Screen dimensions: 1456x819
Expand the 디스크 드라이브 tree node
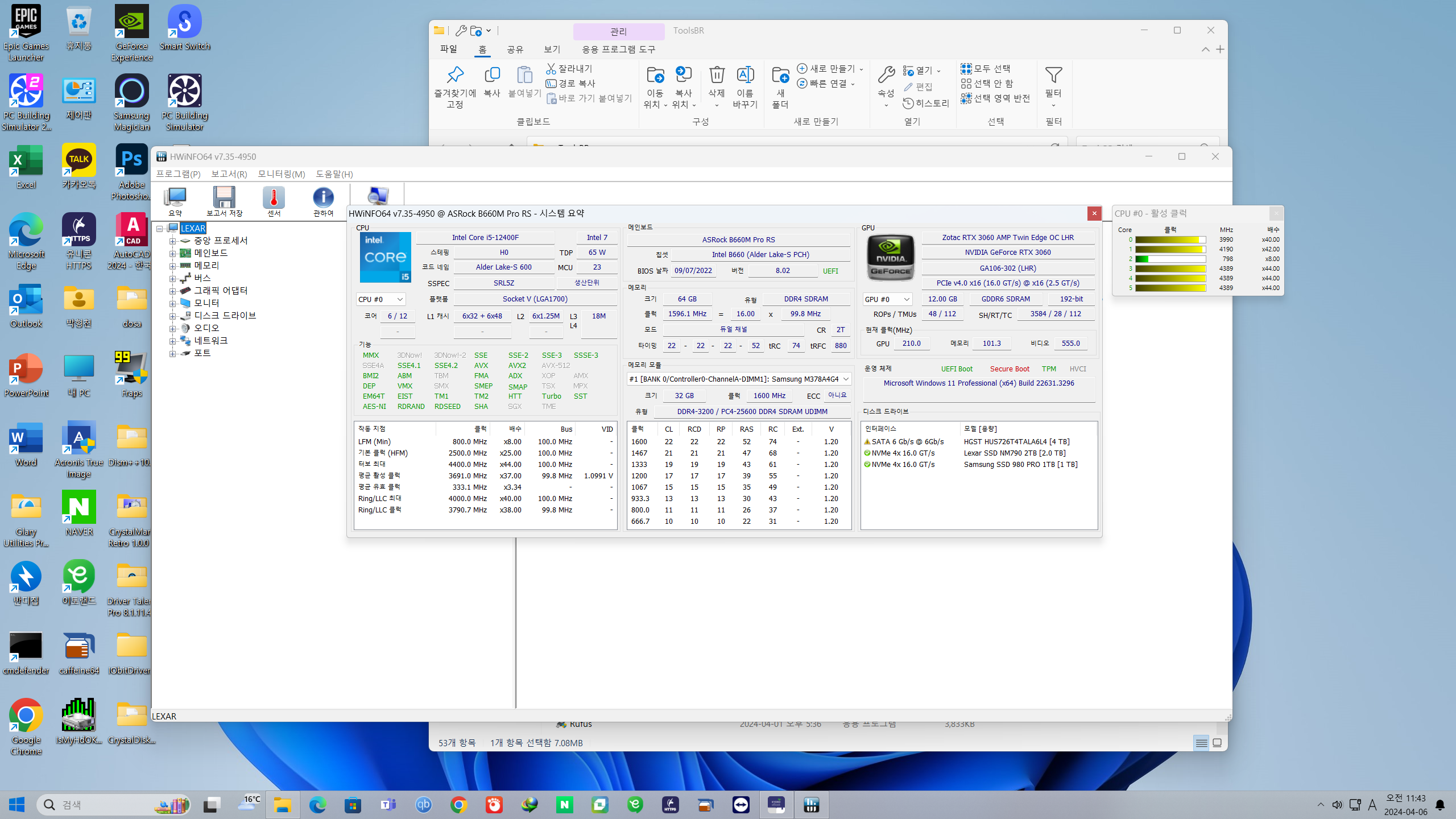[172, 316]
